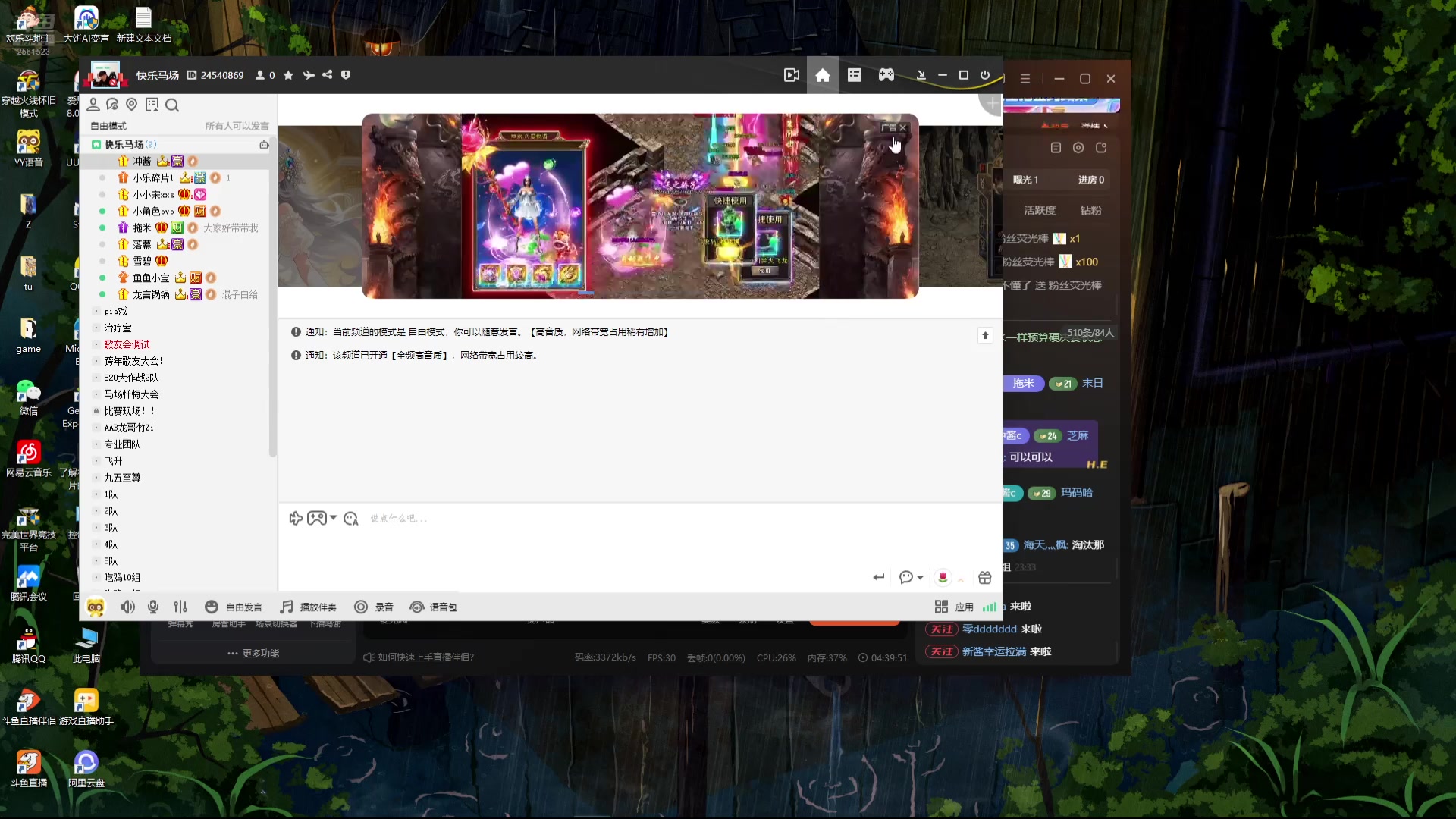1456x819 pixels.
Task: Click the location pin icon above tree
Action: (132, 105)
